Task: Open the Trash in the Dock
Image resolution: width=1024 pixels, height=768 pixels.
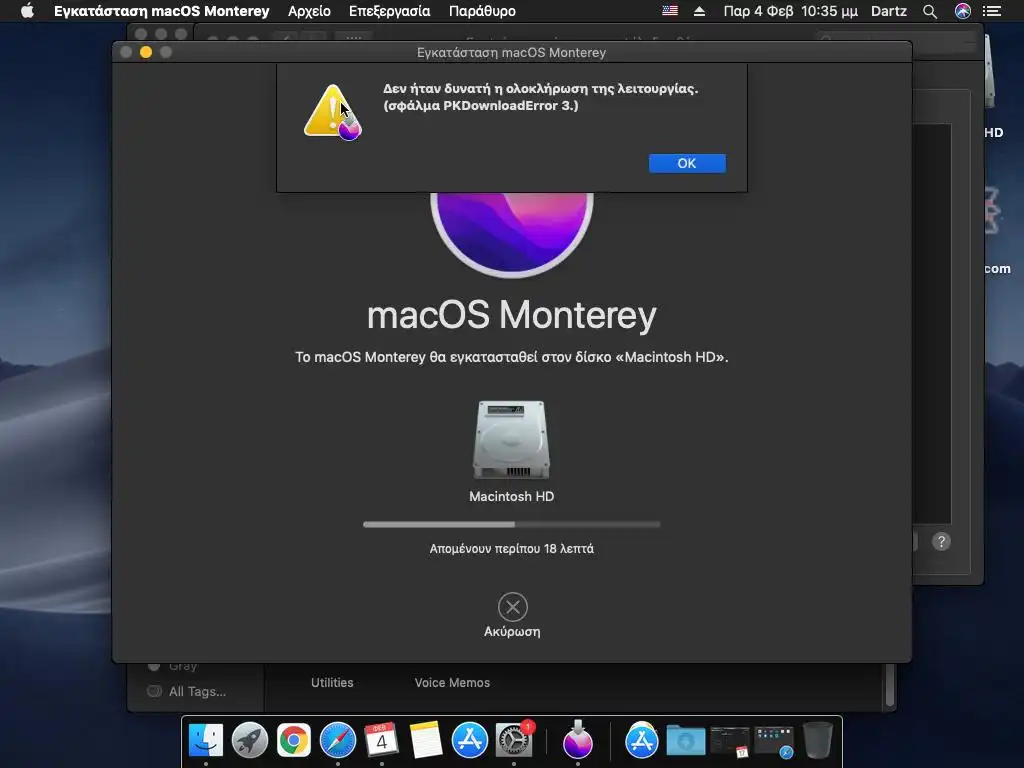Action: tap(818, 740)
